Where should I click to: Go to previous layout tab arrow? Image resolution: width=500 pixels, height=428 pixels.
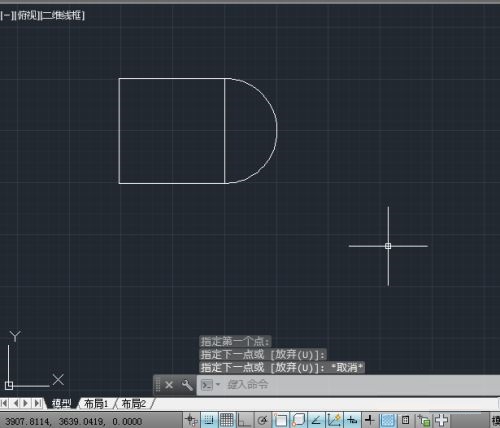[15, 403]
